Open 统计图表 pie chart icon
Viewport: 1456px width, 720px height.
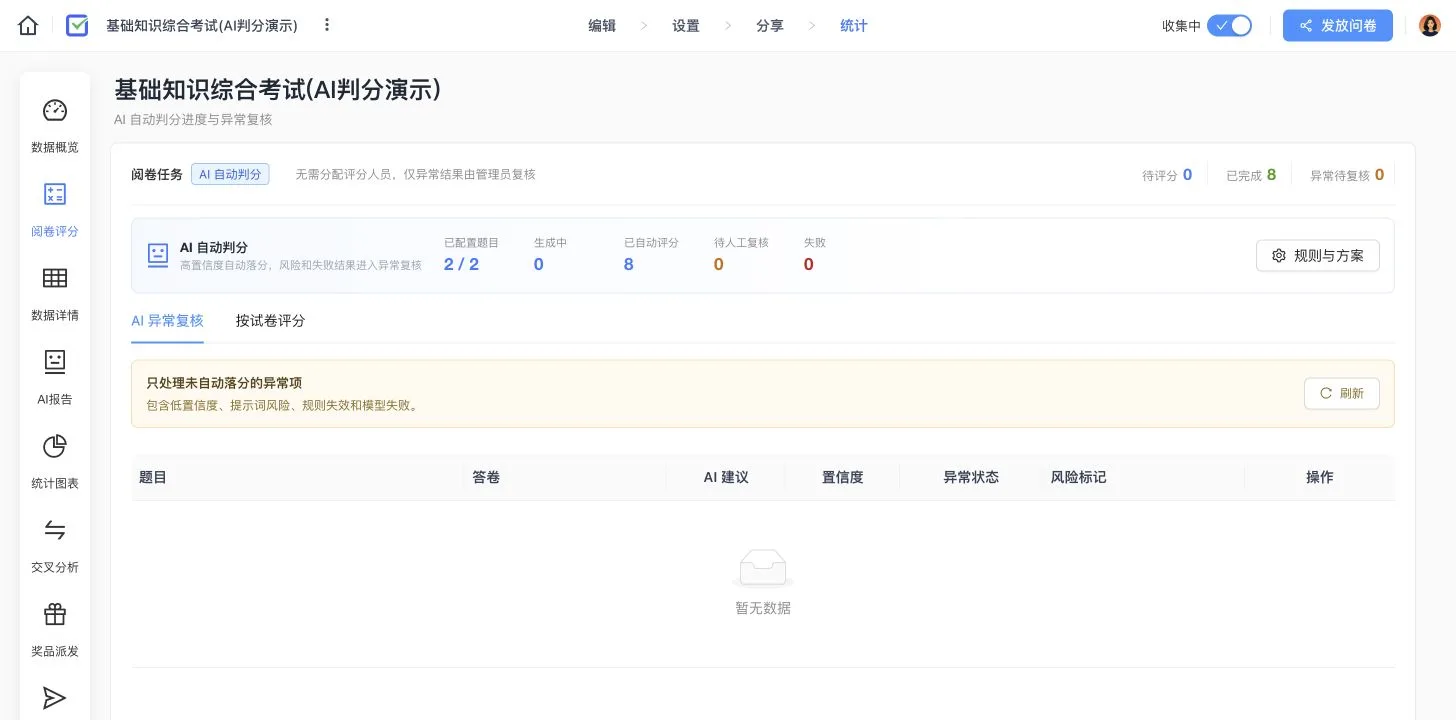[x=55, y=446]
